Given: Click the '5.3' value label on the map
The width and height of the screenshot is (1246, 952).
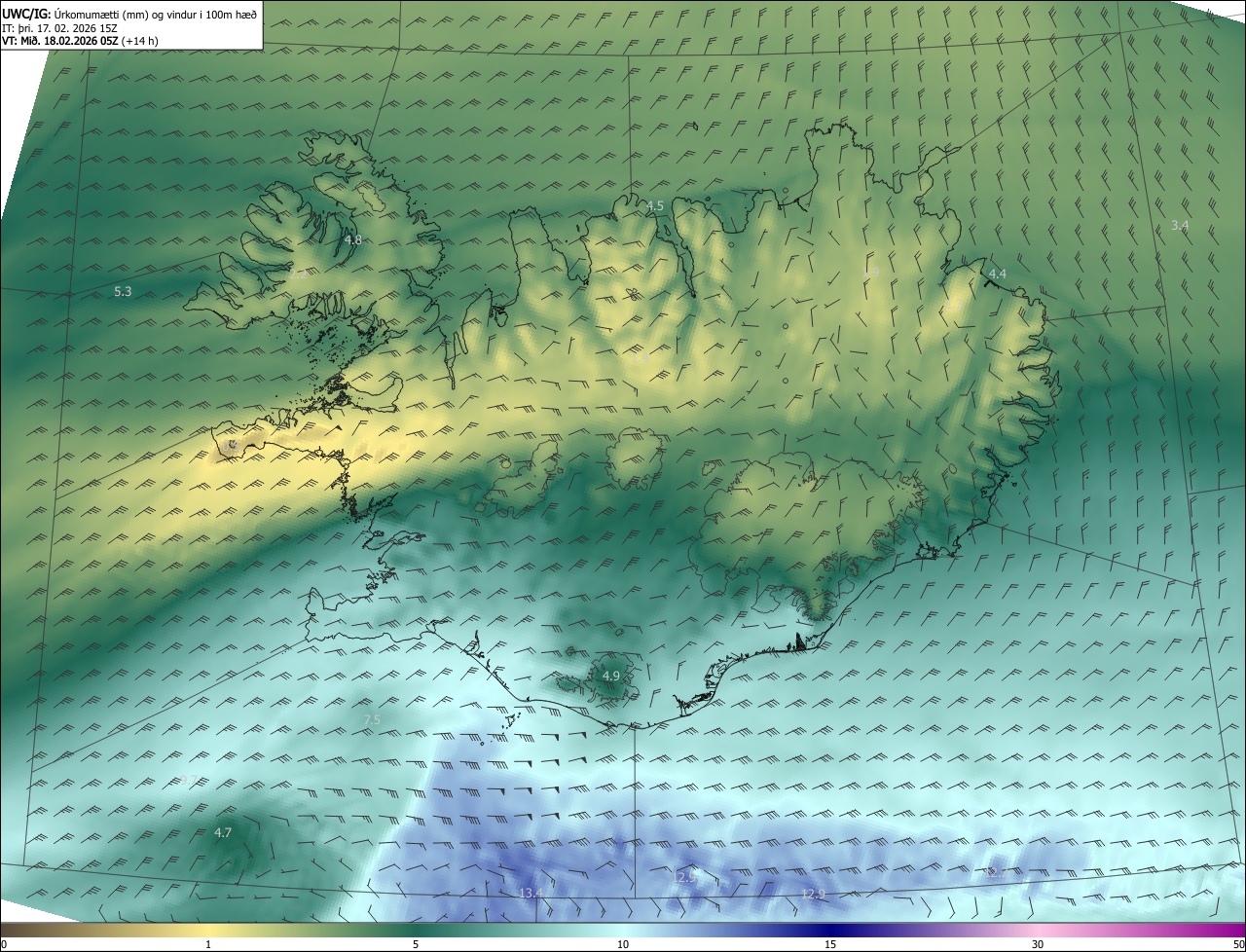Looking at the screenshot, I should coord(123,291).
